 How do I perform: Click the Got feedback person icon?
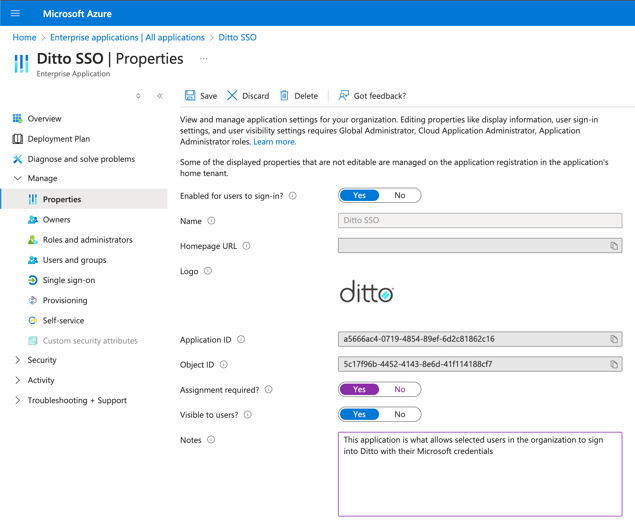coord(343,96)
